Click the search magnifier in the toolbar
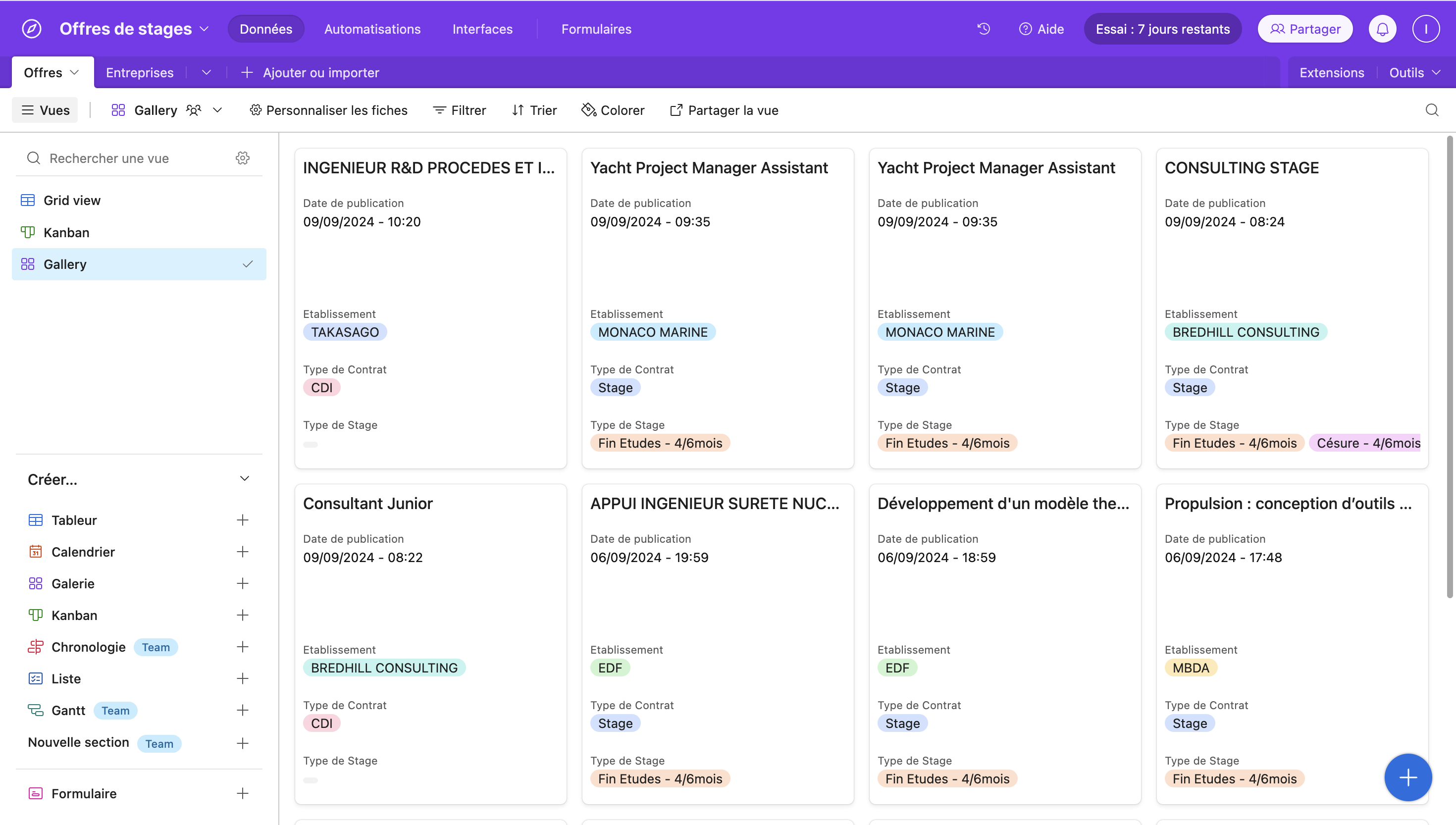This screenshot has height=825, width=1456. (x=1432, y=110)
